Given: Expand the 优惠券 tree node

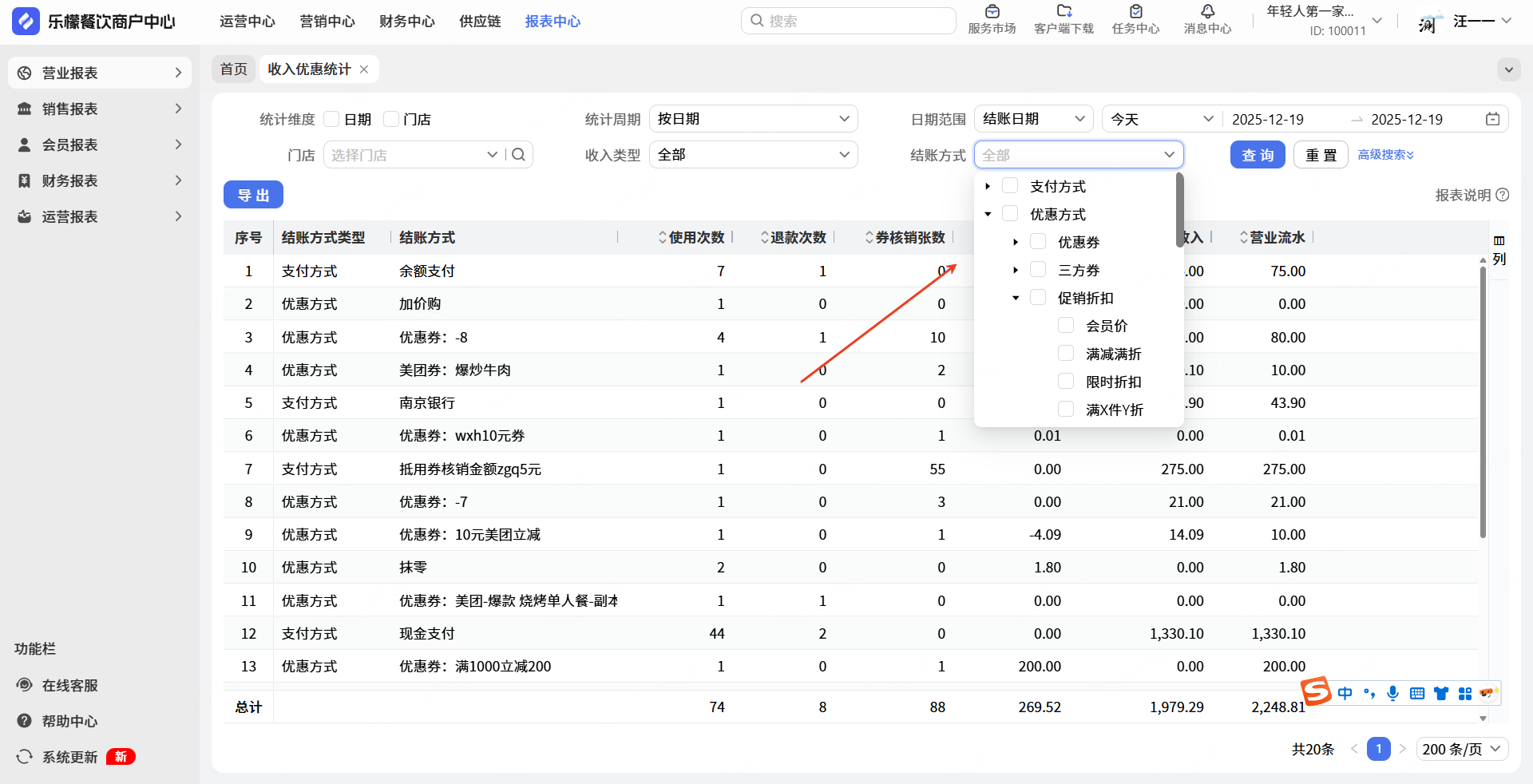Looking at the screenshot, I should 1016,242.
